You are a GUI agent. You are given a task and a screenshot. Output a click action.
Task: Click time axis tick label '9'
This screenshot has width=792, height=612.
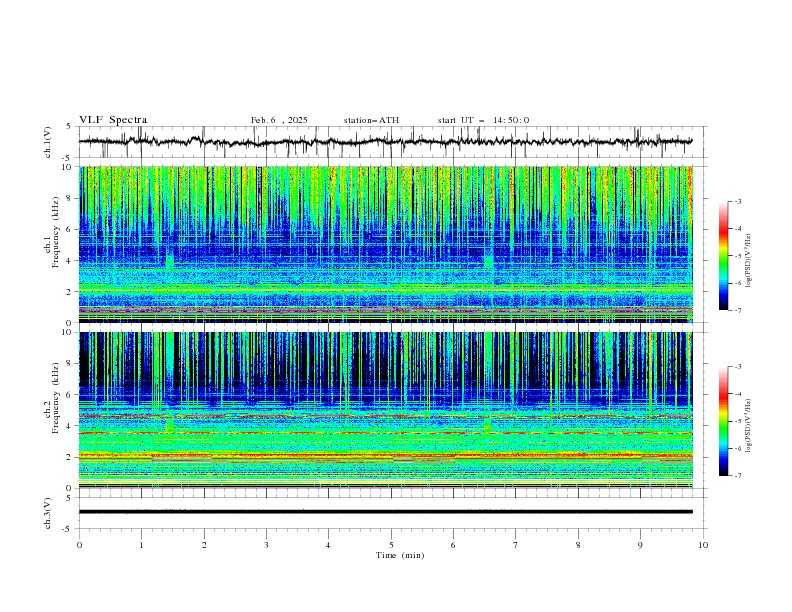point(640,545)
